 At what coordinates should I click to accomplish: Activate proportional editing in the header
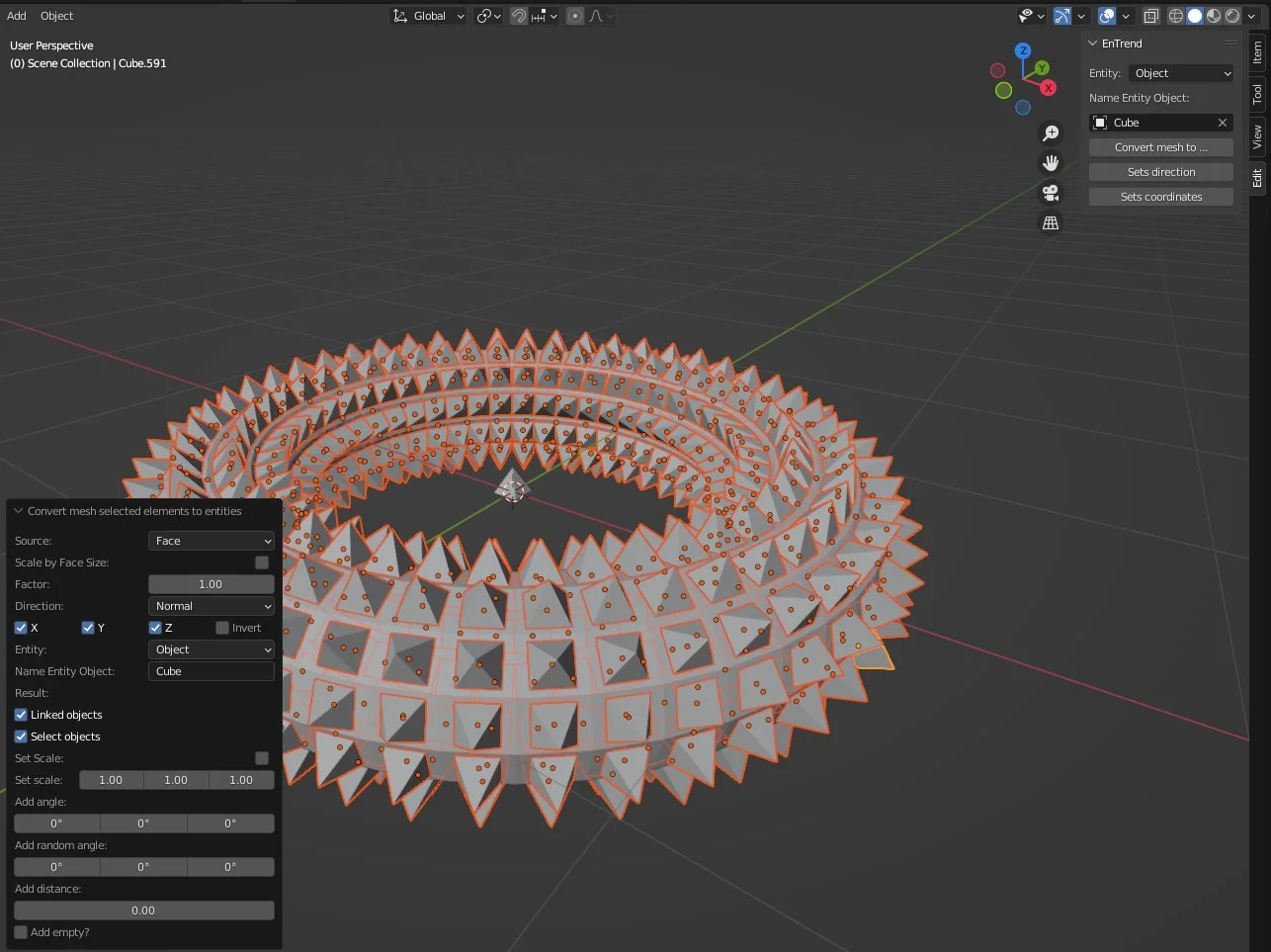tap(574, 16)
